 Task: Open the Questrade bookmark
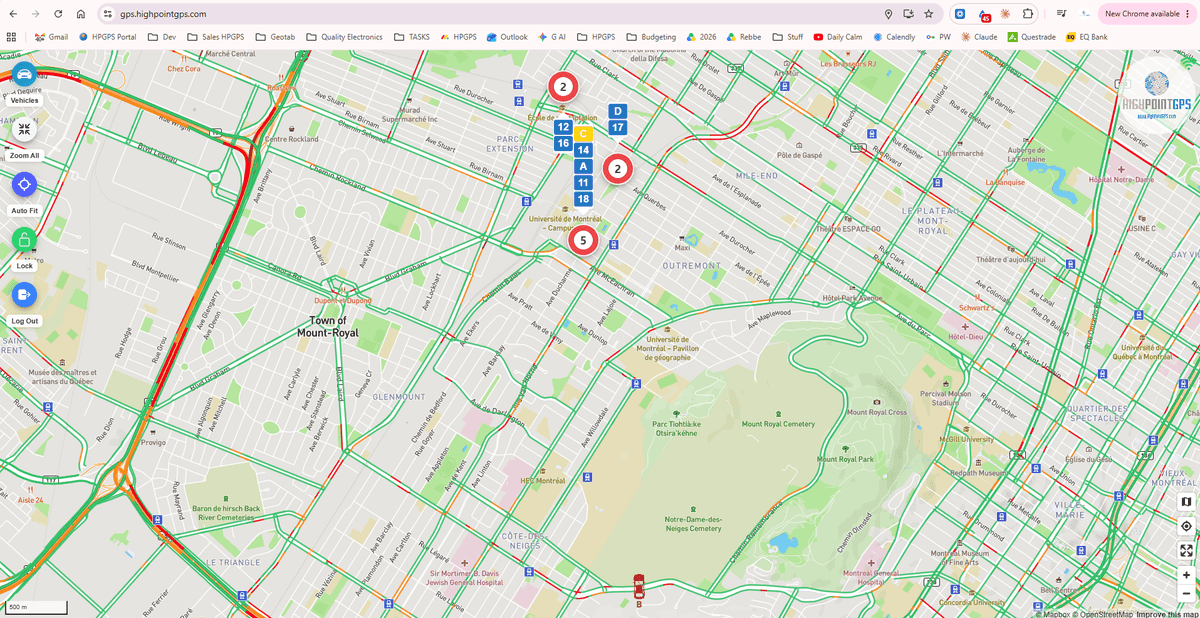click(x=1031, y=37)
